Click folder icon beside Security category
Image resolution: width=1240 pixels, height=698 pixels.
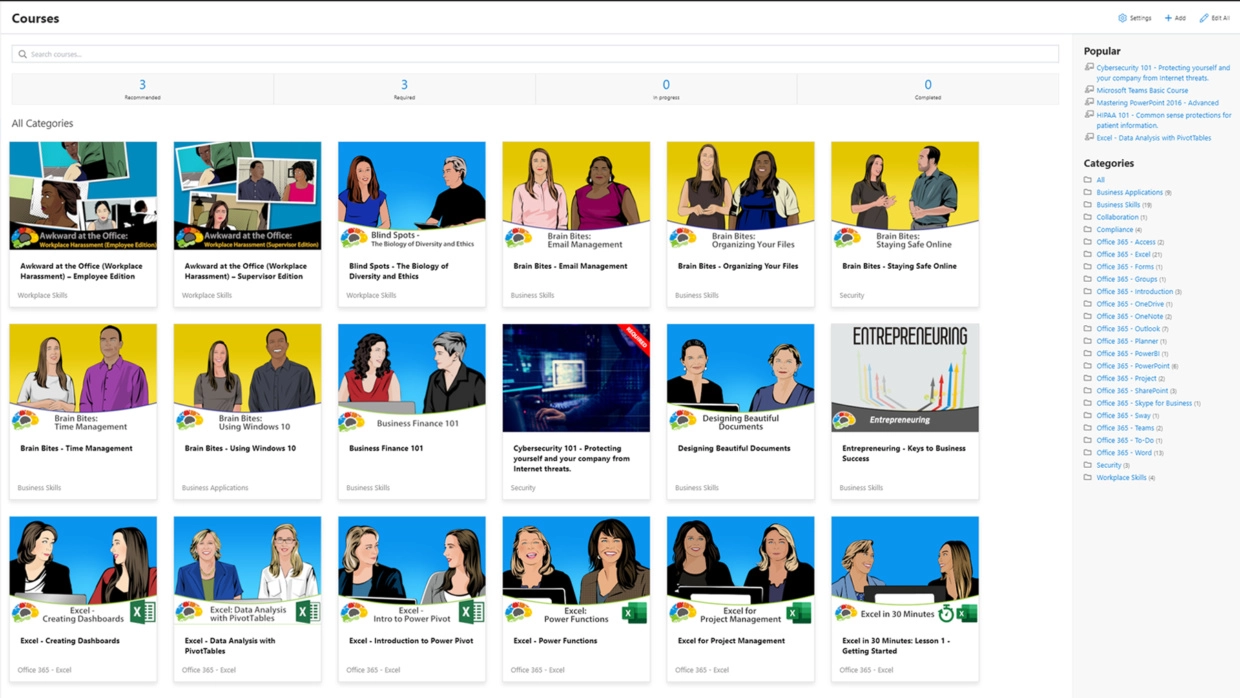coord(1088,465)
